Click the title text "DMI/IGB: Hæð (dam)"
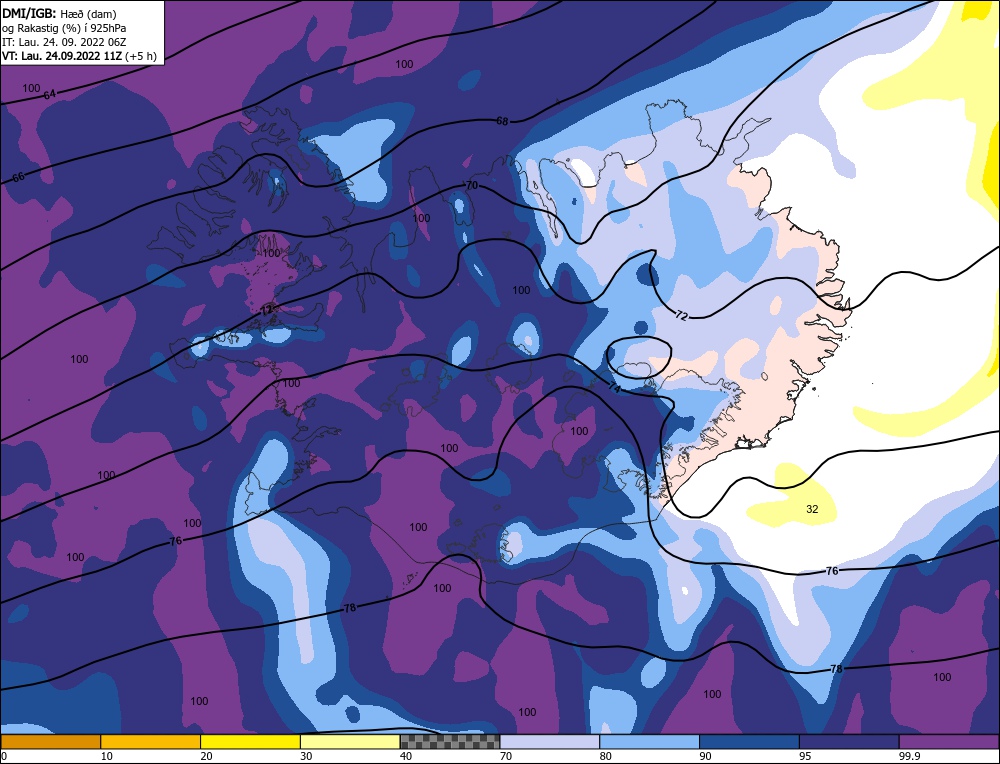 pos(59,13)
